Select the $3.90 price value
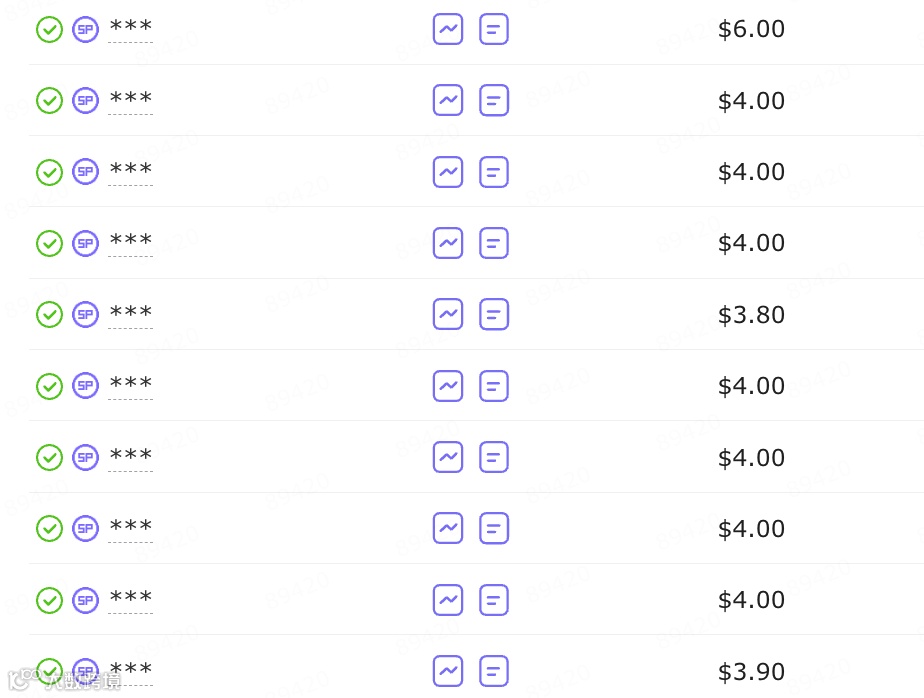The width and height of the screenshot is (924, 698). tap(751, 671)
